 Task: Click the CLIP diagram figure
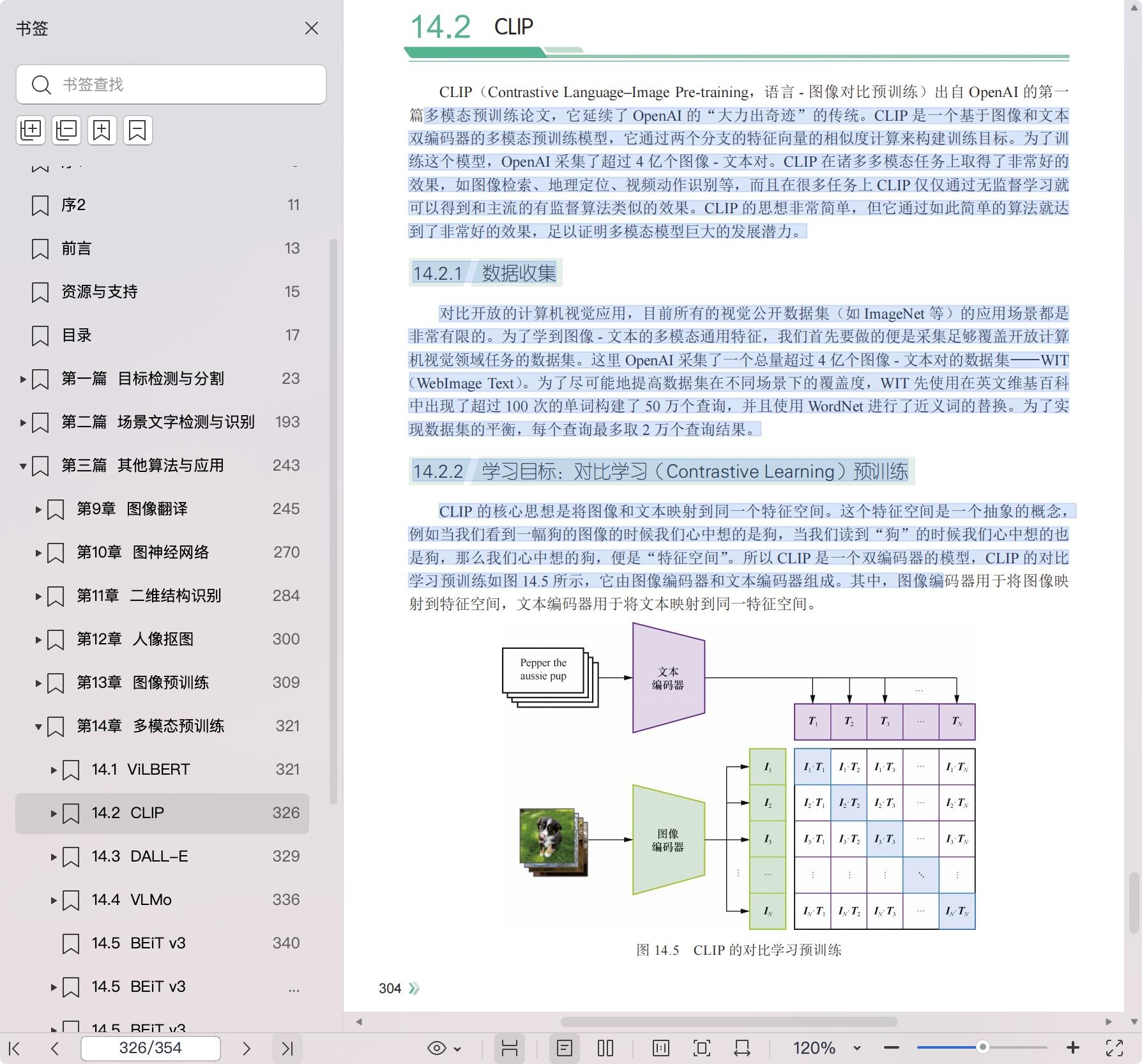(739, 776)
